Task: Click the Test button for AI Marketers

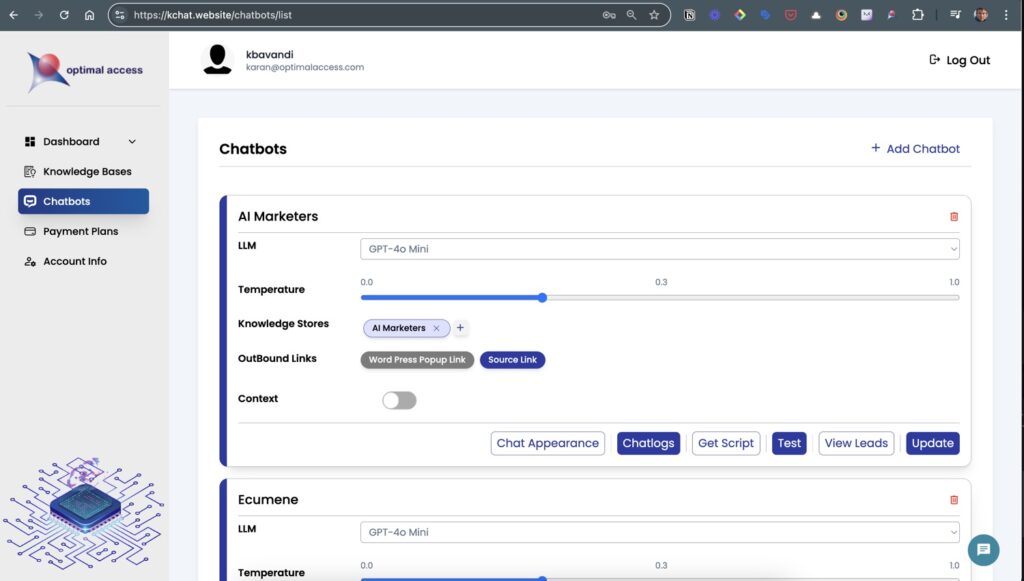Action: [789, 443]
